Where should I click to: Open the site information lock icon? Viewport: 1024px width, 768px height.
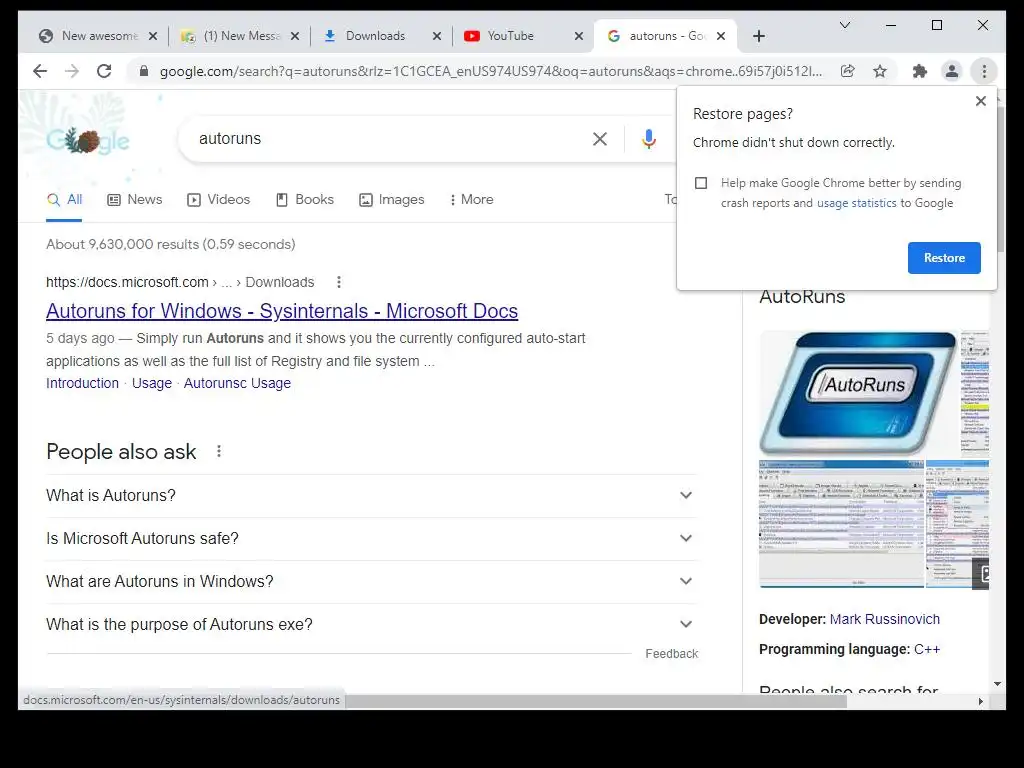coord(144,71)
